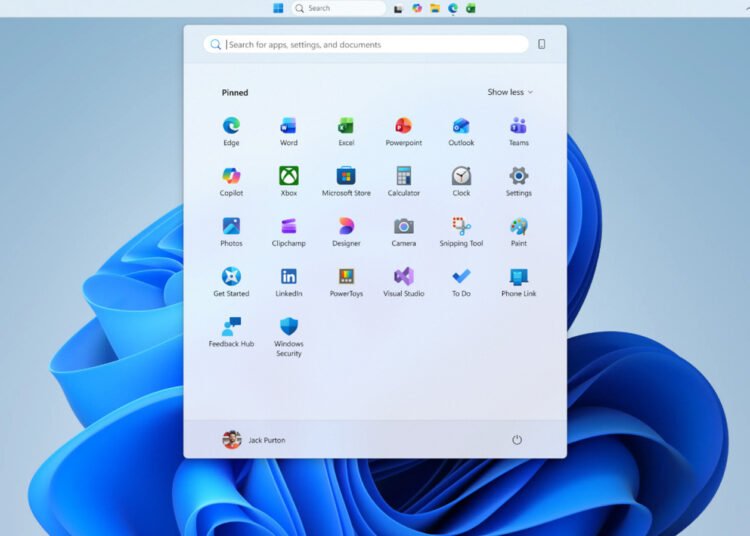
Task: Launch the Snipping Tool
Action: pos(461,231)
